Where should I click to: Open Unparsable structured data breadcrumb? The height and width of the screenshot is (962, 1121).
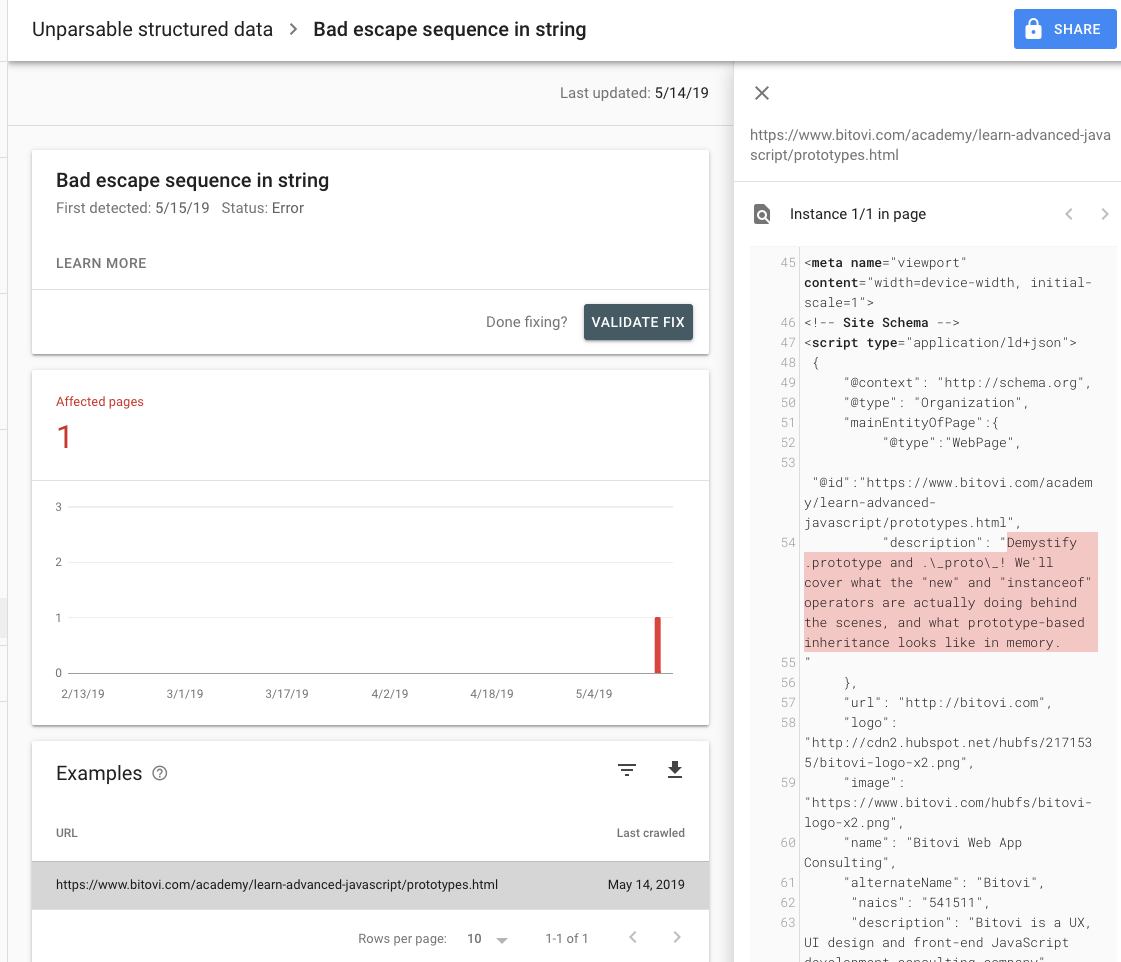tap(152, 29)
